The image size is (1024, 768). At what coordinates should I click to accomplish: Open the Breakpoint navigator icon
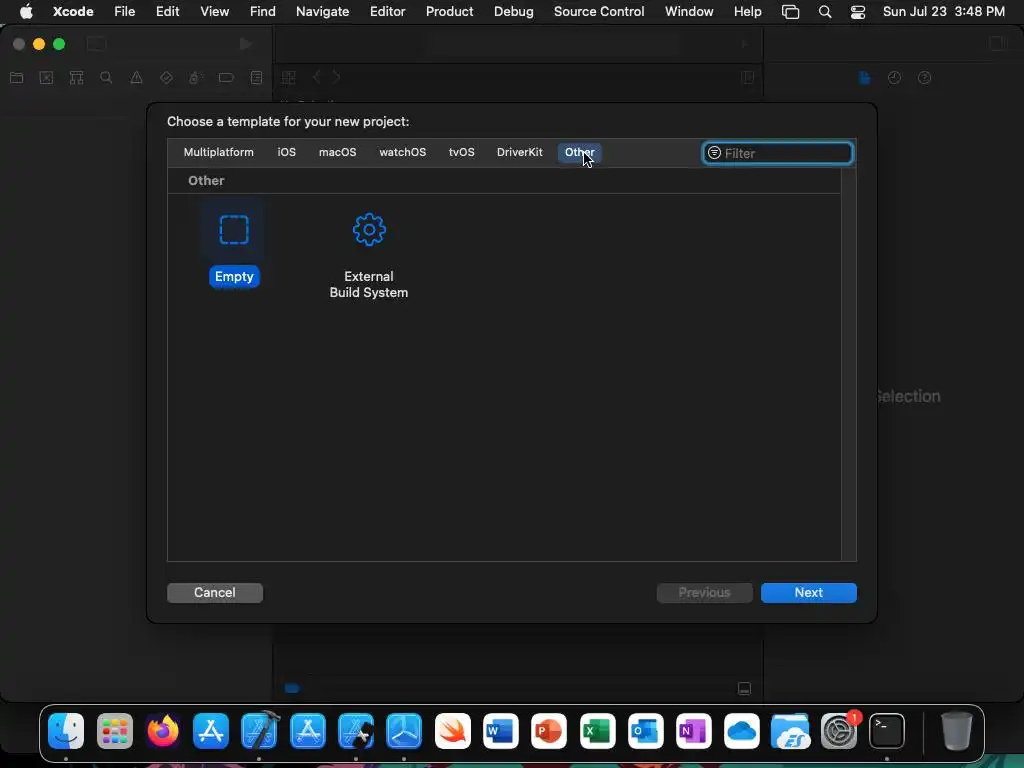pos(226,78)
